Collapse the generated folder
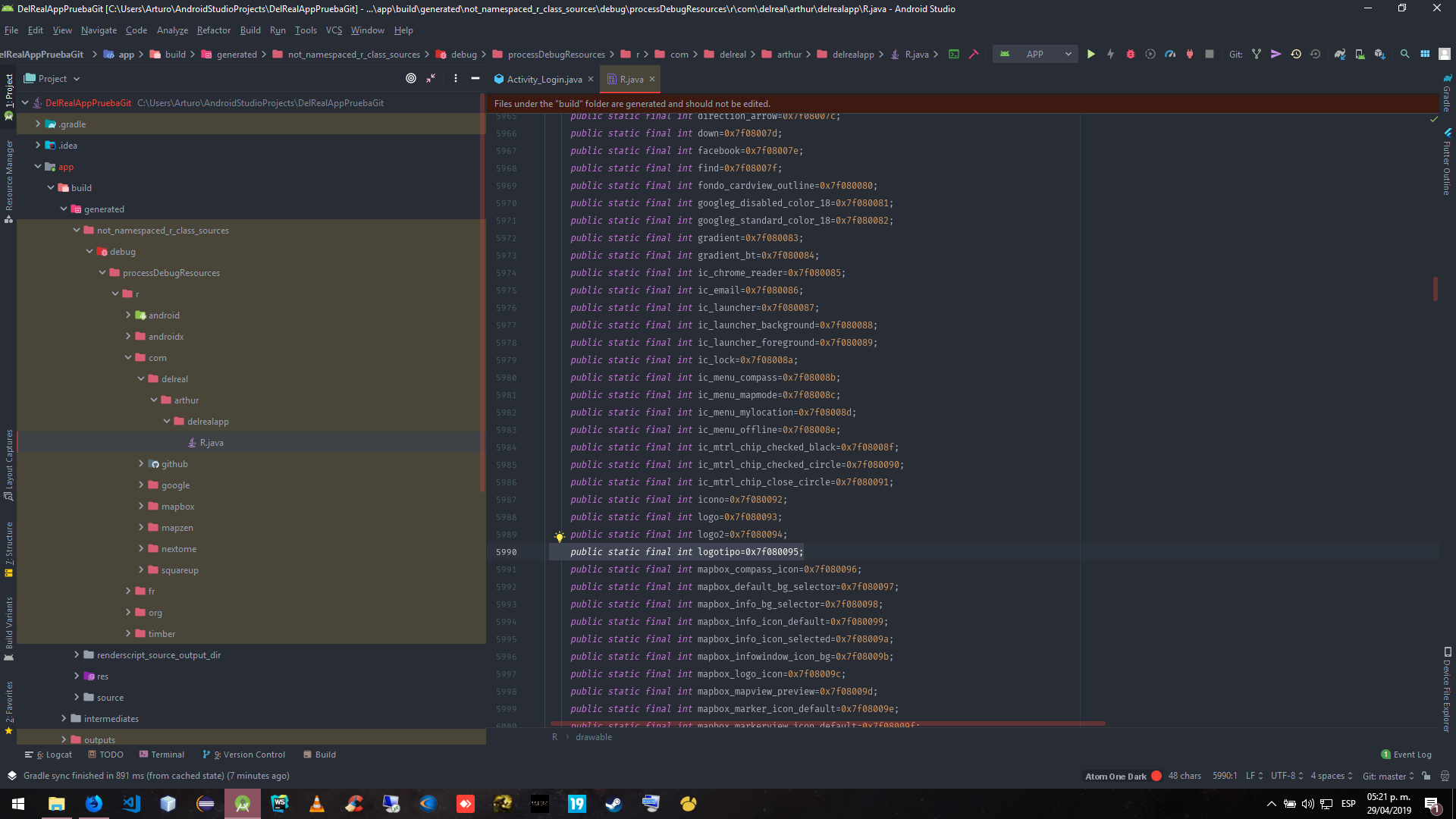 coord(64,209)
